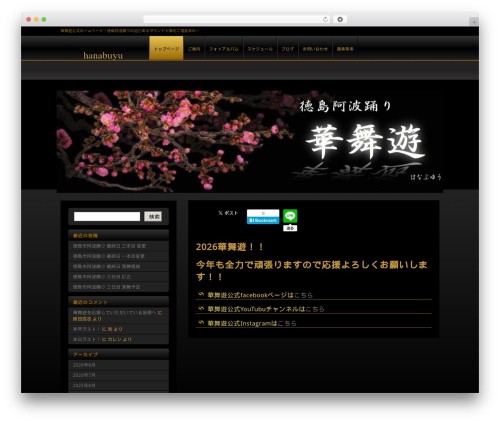The width and height of the screenshot is (500, 423).
Task: Open the 2025年8月 archive
Action: 84,385
